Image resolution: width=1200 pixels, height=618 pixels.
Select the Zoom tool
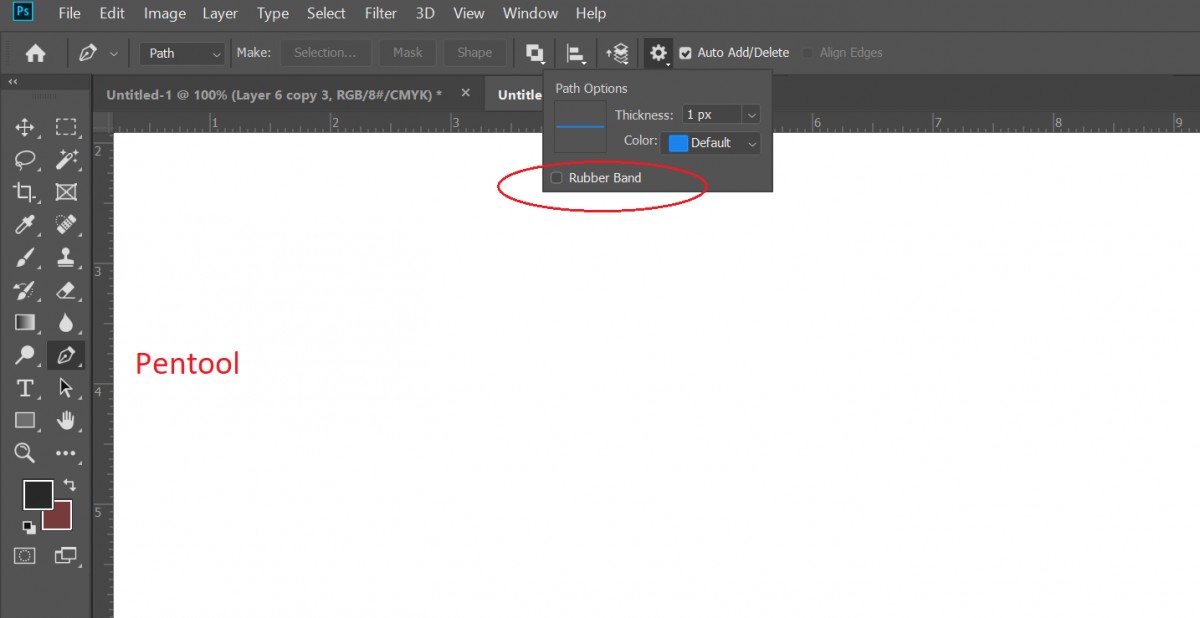24,453
